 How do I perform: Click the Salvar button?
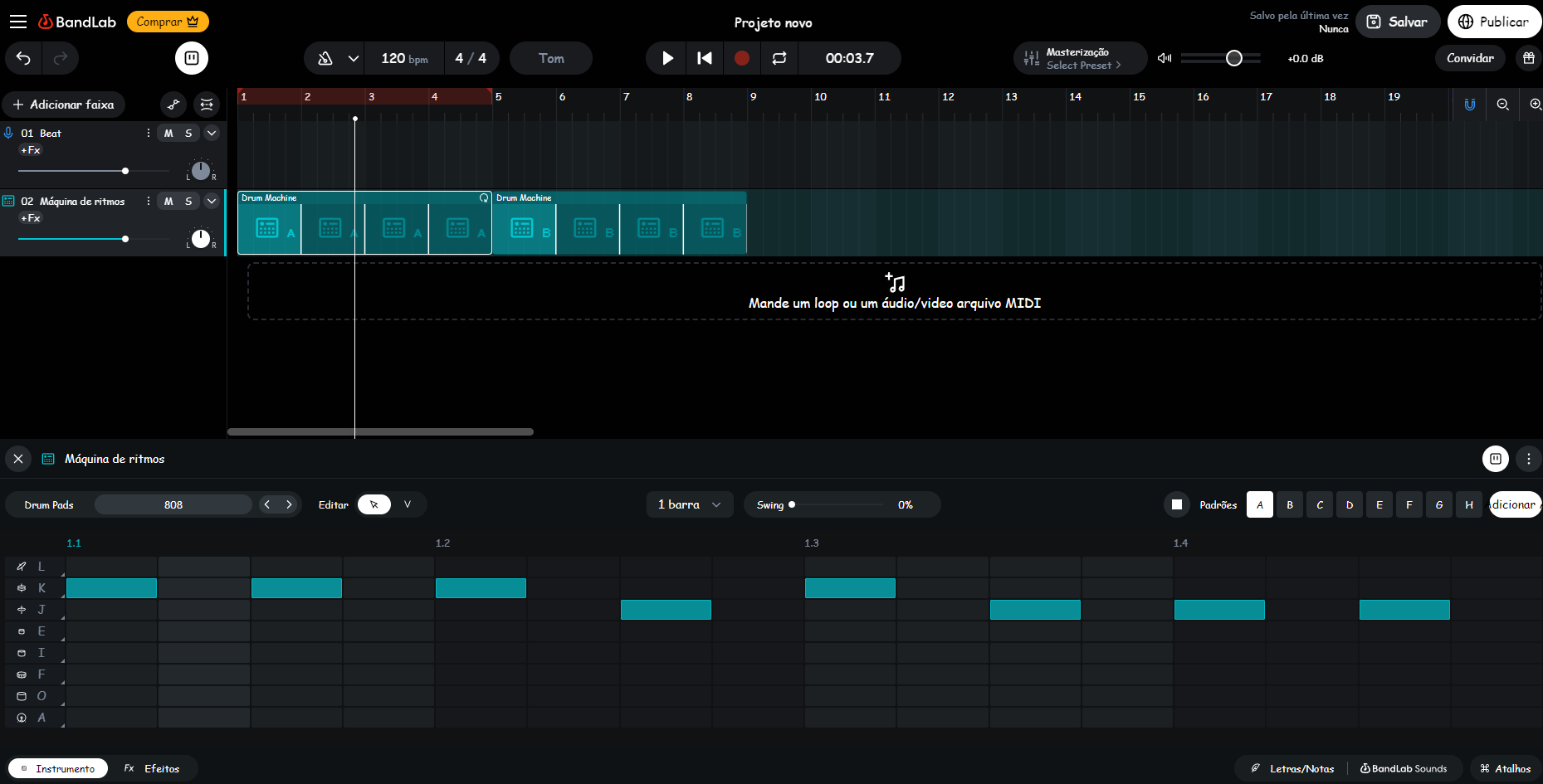click(1397, 22)
